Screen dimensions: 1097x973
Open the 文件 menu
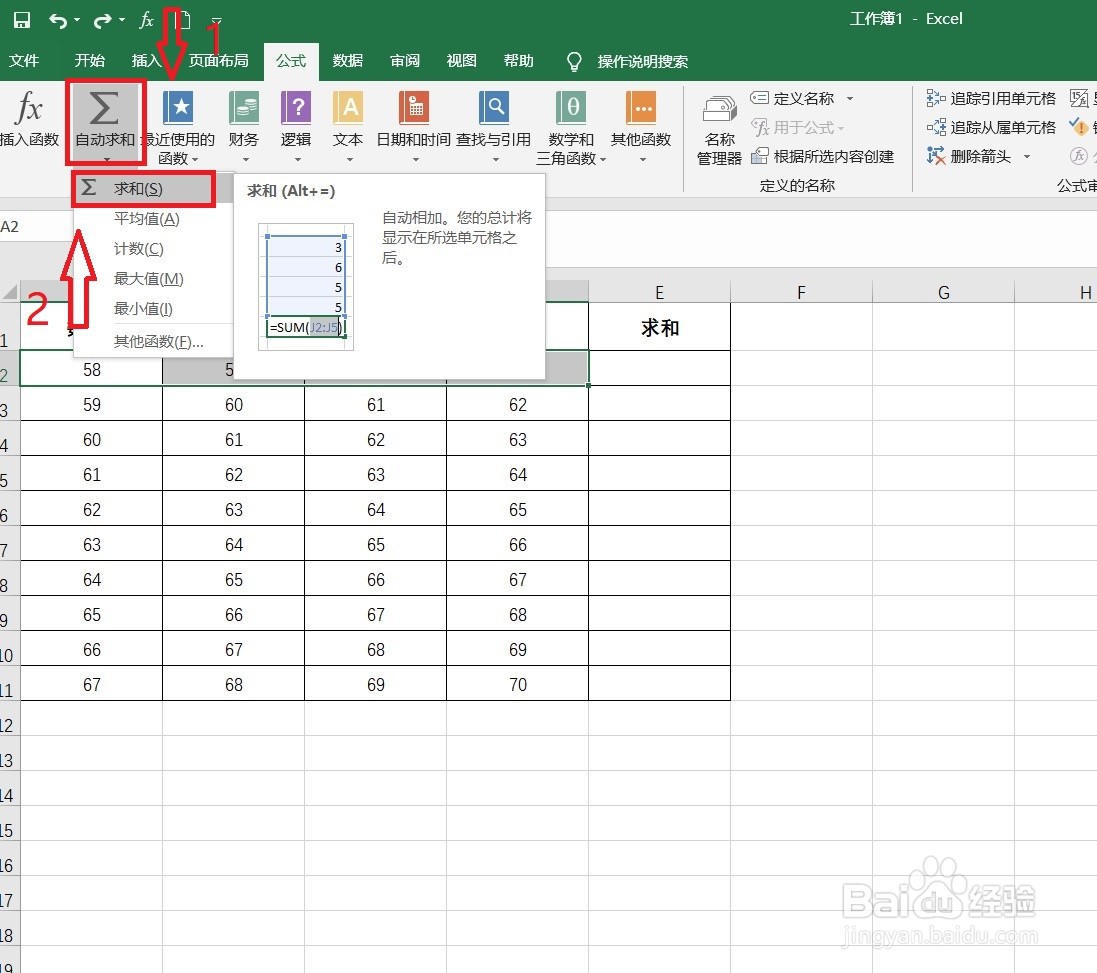[x=25, y=60]
